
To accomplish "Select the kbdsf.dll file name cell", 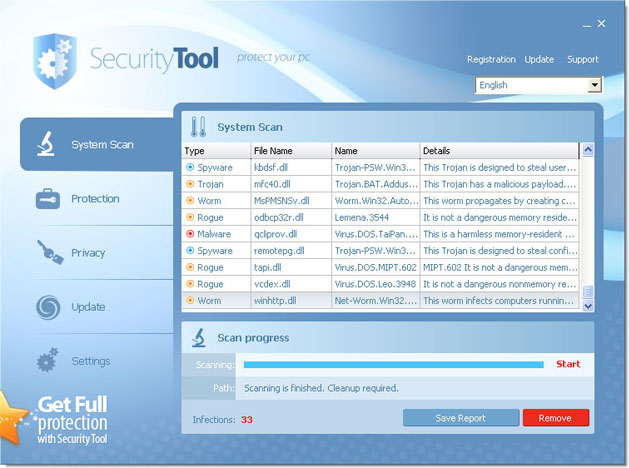I will (x=291, y=167).
